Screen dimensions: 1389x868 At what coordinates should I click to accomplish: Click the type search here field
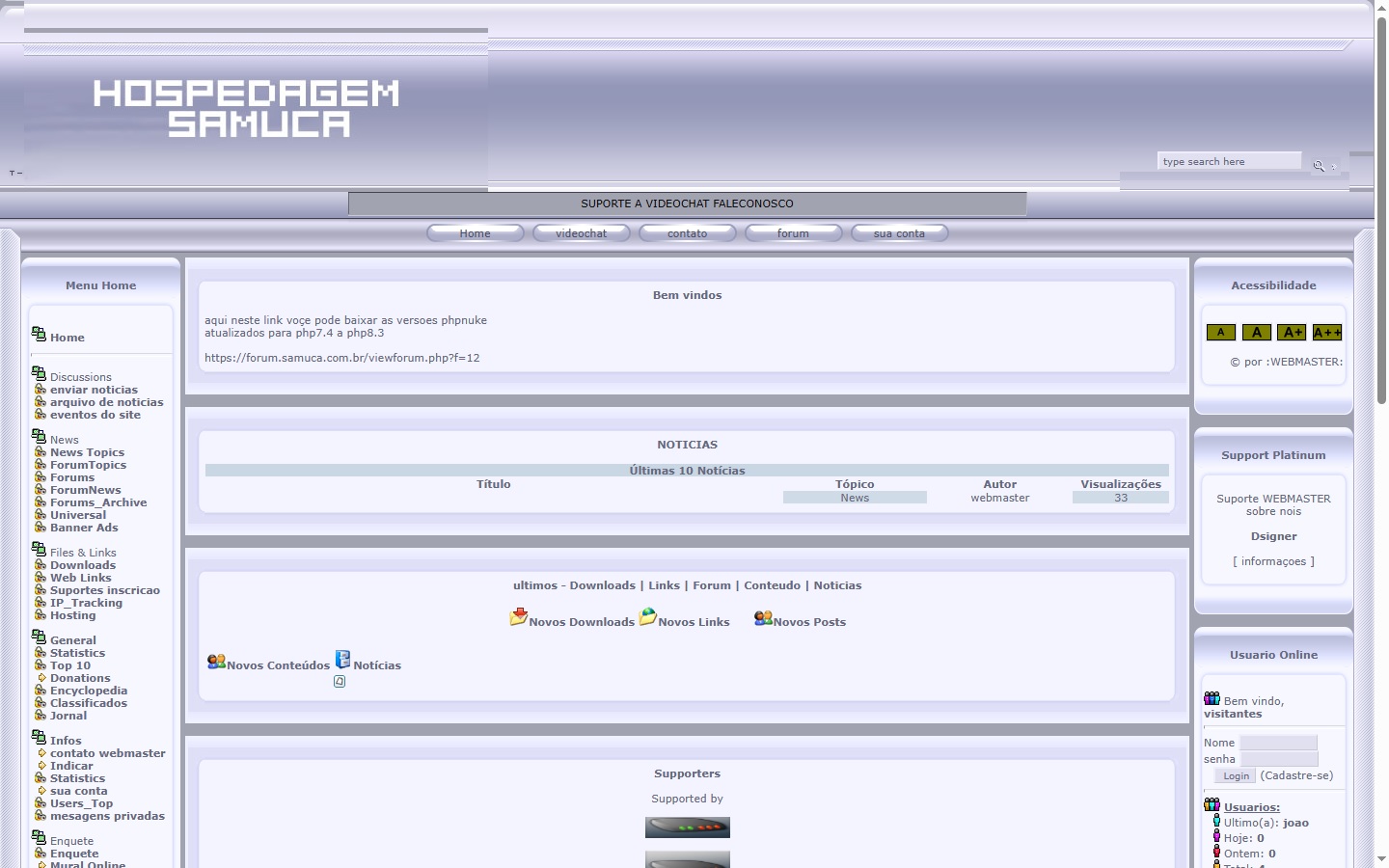tap(1230, 161)
